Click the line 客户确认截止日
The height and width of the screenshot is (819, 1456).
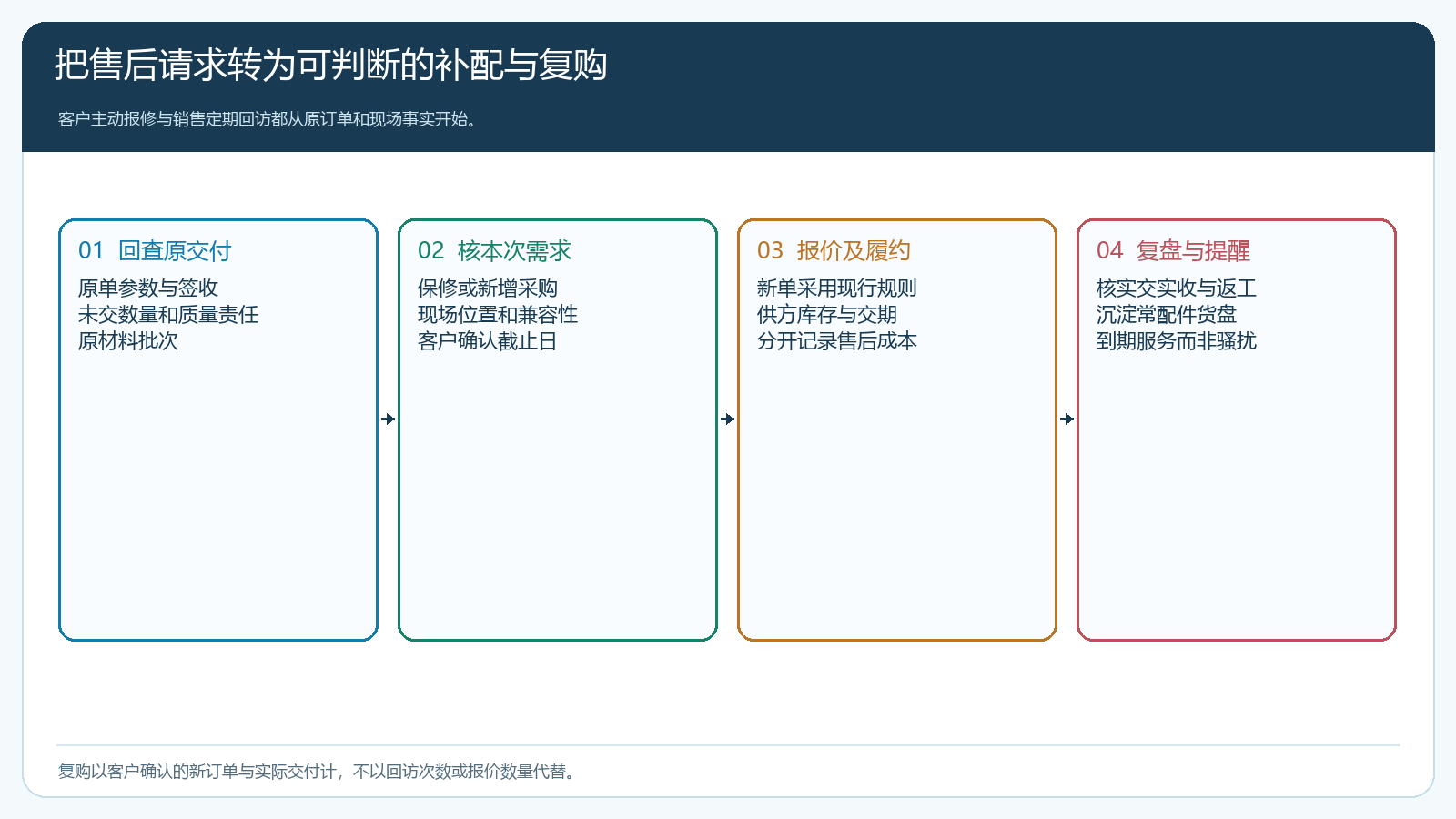[x=488, y=341]
